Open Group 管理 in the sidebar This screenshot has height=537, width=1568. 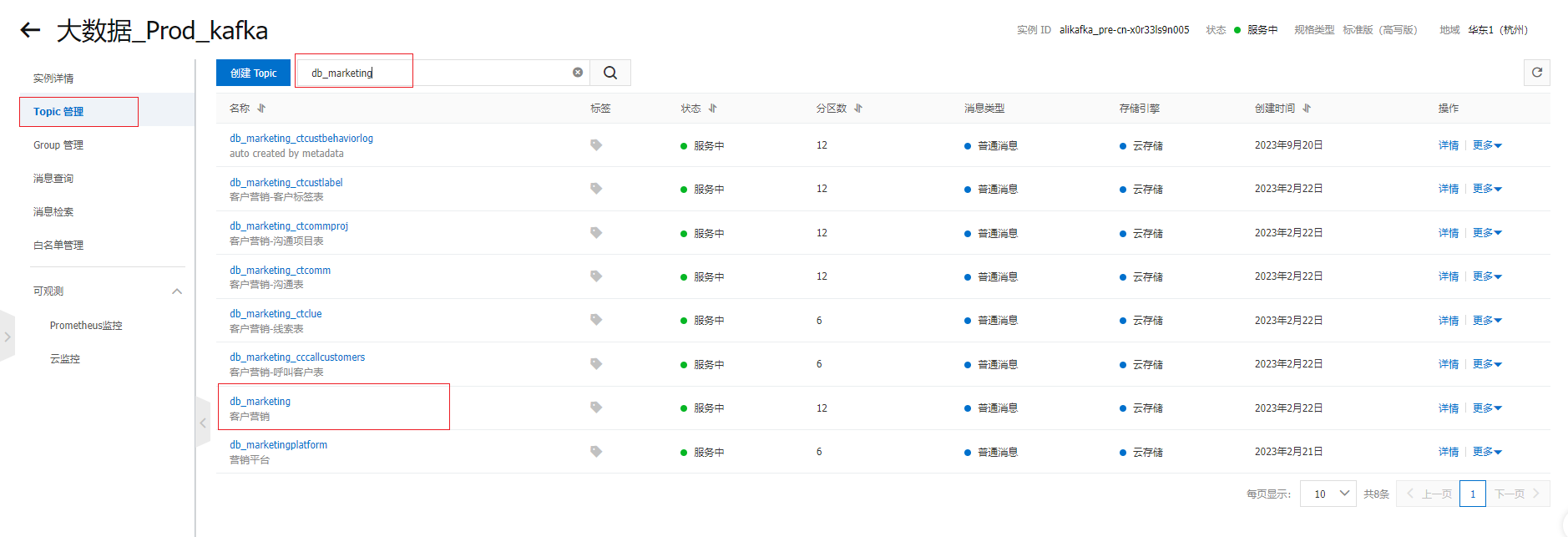(x=58, y=145)
